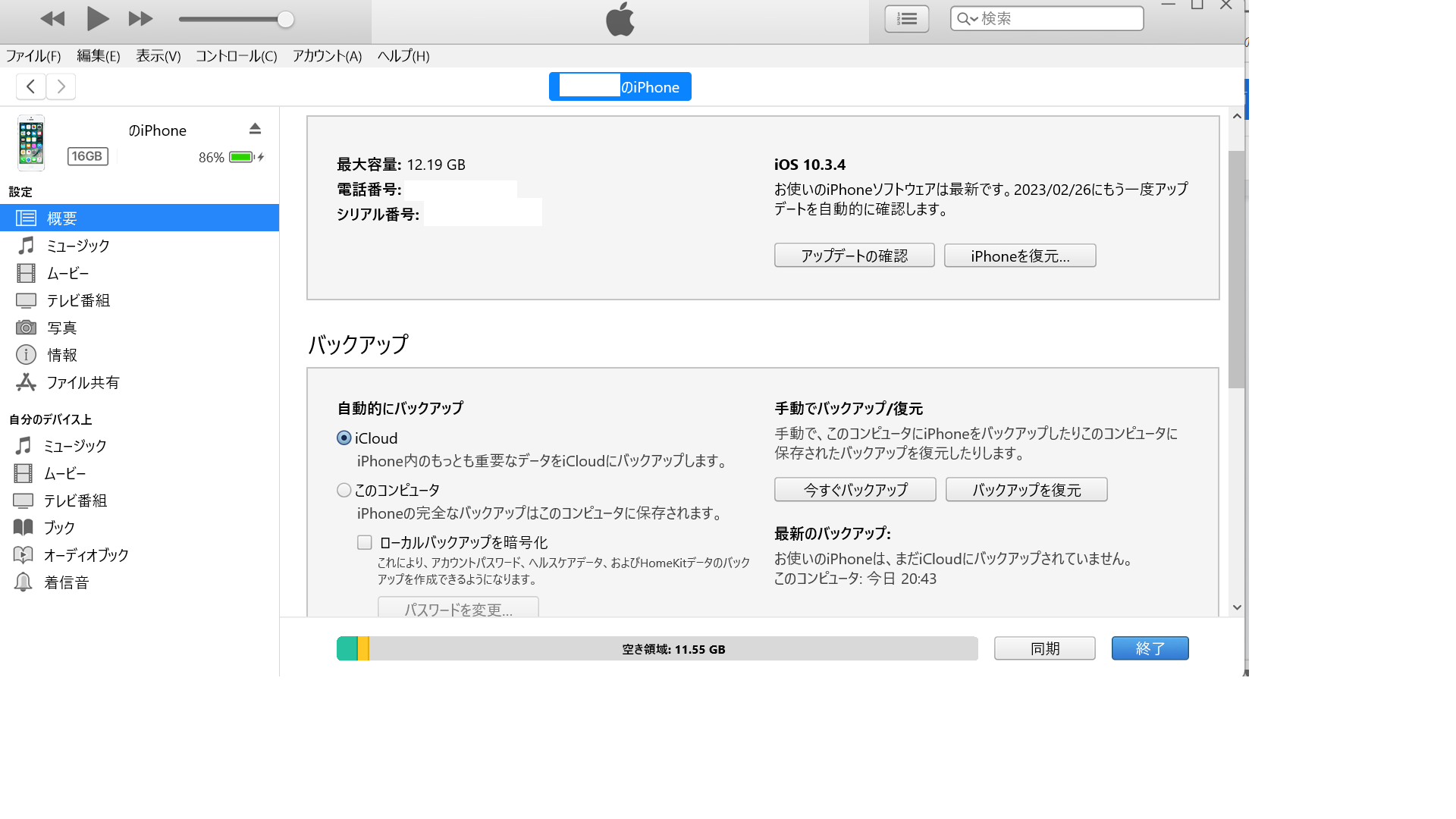The image size is (1456, 819).
Task: Click the 同期 sync button
Action: [x=1044, y=648]
